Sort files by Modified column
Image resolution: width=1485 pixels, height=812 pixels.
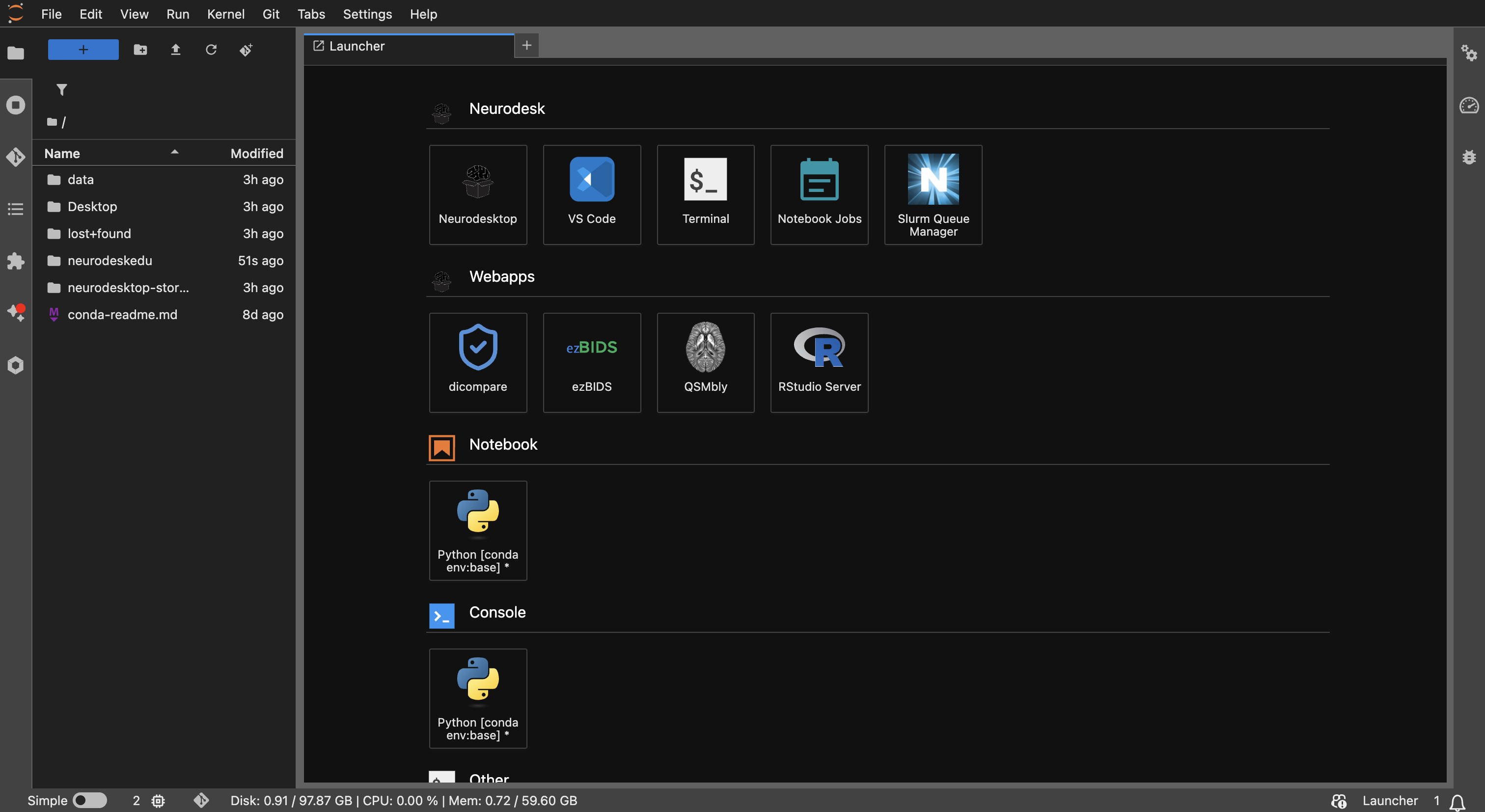(256, 153)
